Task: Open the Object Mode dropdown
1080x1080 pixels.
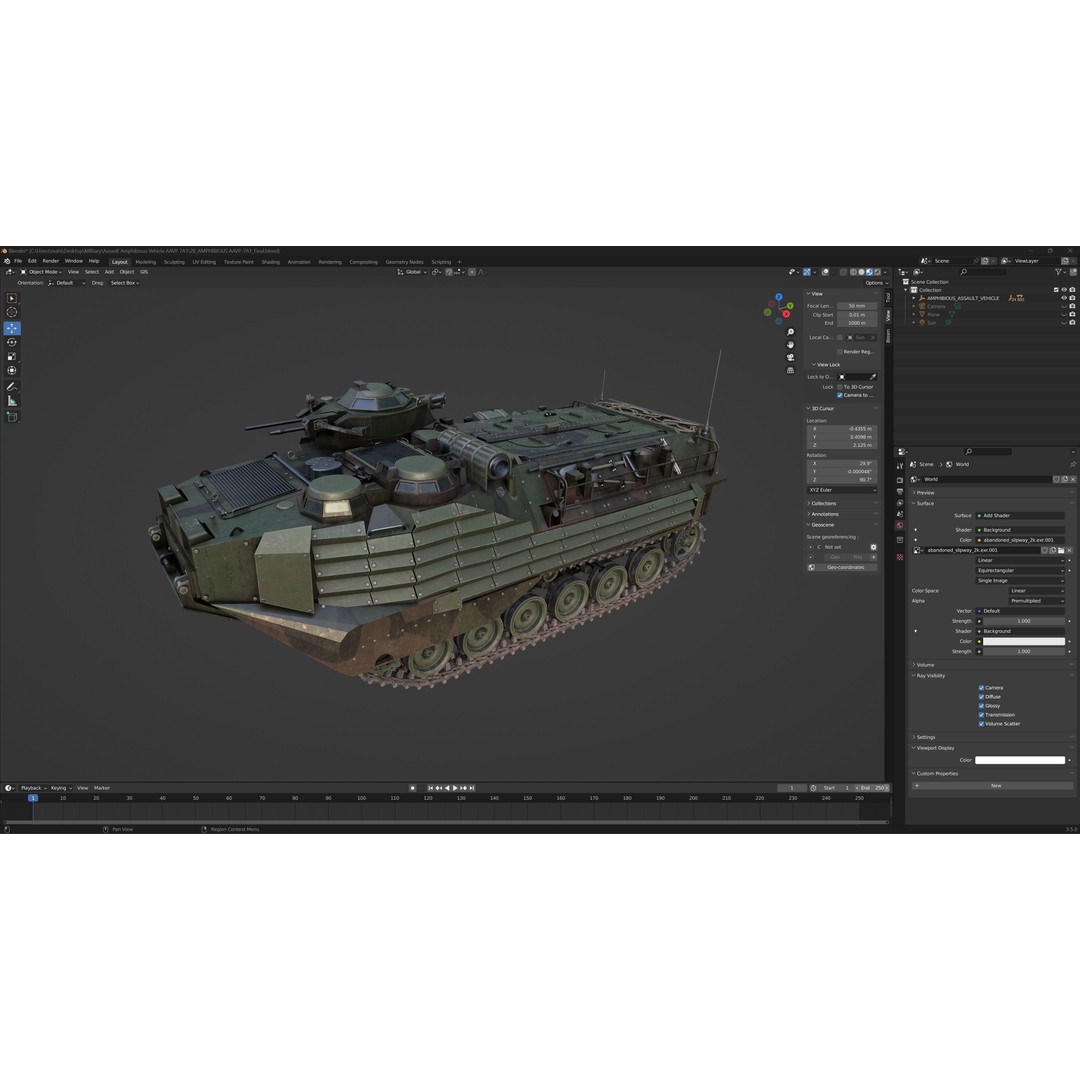Action: click(41, 272)
